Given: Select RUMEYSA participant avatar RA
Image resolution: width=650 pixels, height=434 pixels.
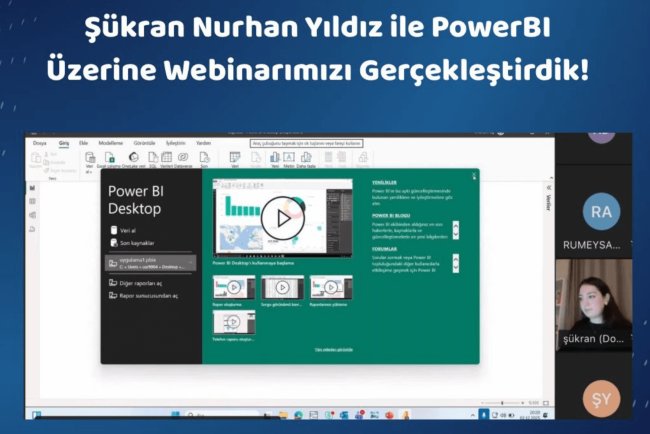Looking at the screenshot, I should pyautogui.click(x=601, y=212).
